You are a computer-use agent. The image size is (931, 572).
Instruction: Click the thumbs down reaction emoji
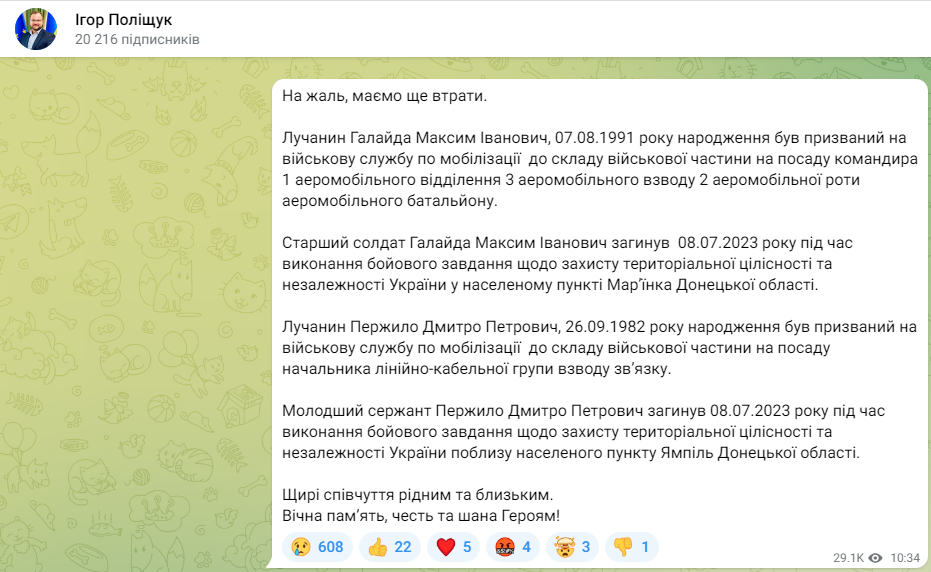pyautogui.click(x=623, y=547)
